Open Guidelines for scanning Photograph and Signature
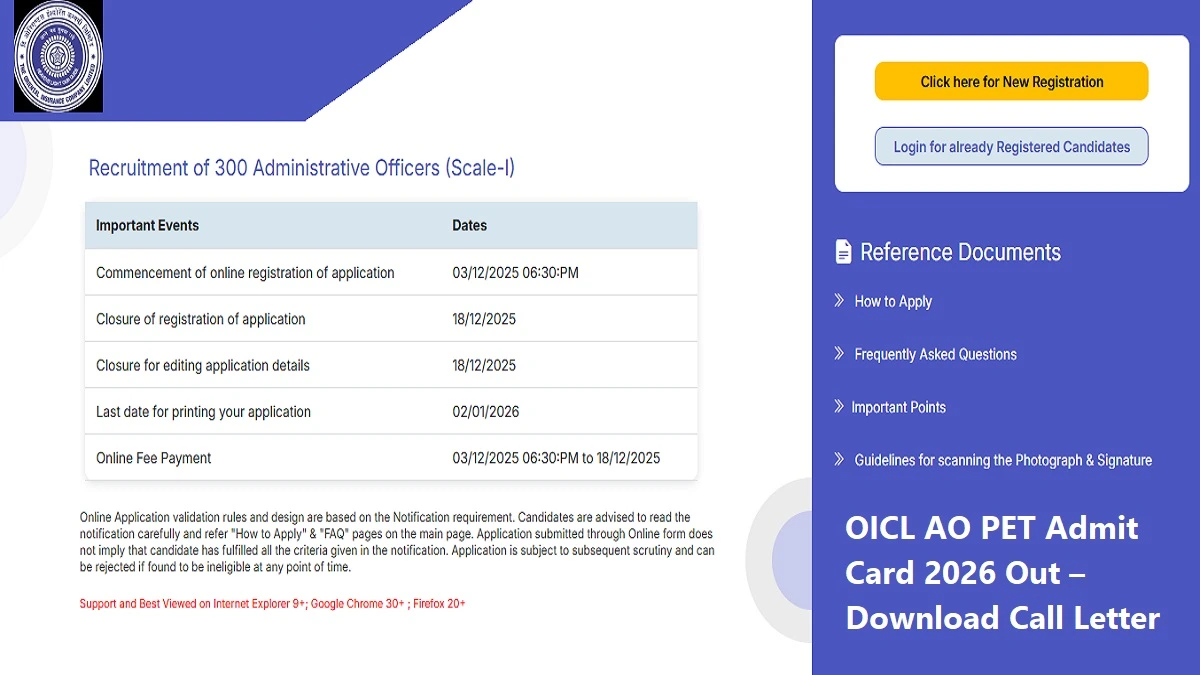 [1003, 460]
